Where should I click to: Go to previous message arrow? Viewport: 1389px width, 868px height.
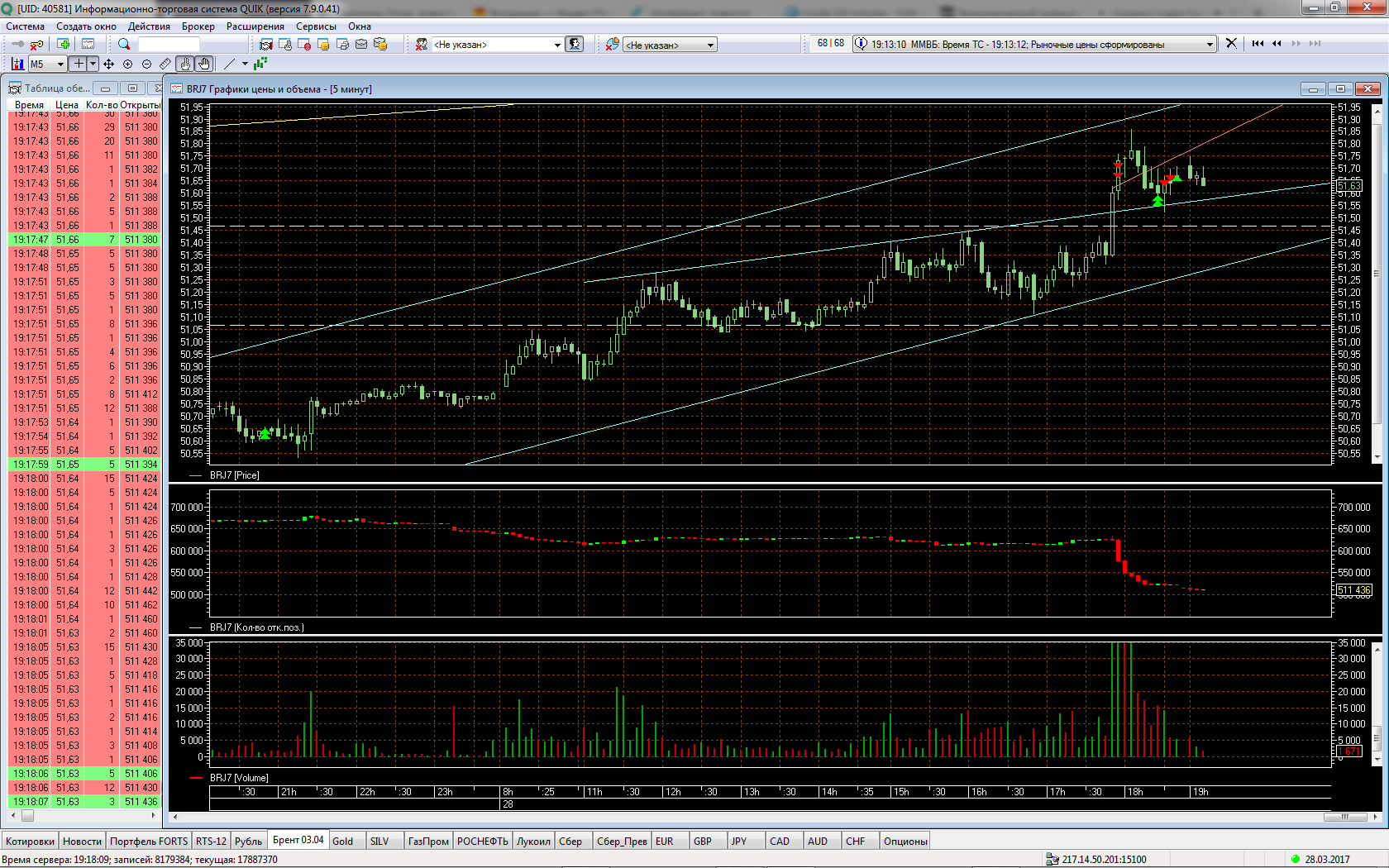click(x=1277, y=43)
